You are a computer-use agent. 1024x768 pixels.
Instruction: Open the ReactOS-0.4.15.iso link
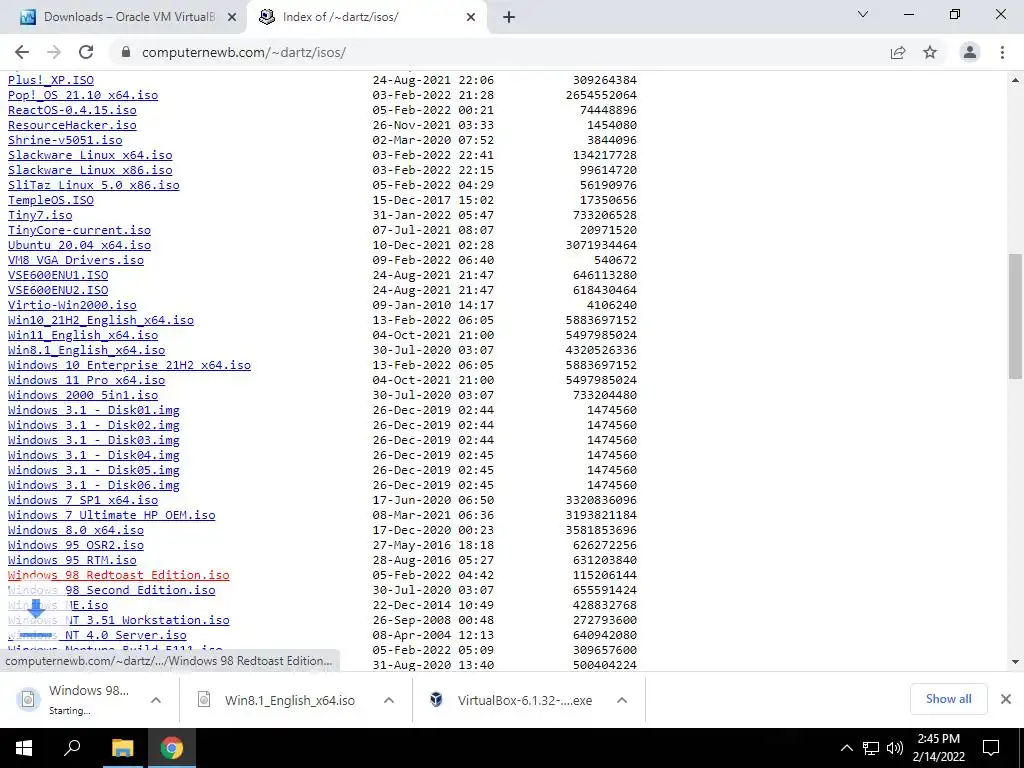(72, 110)
